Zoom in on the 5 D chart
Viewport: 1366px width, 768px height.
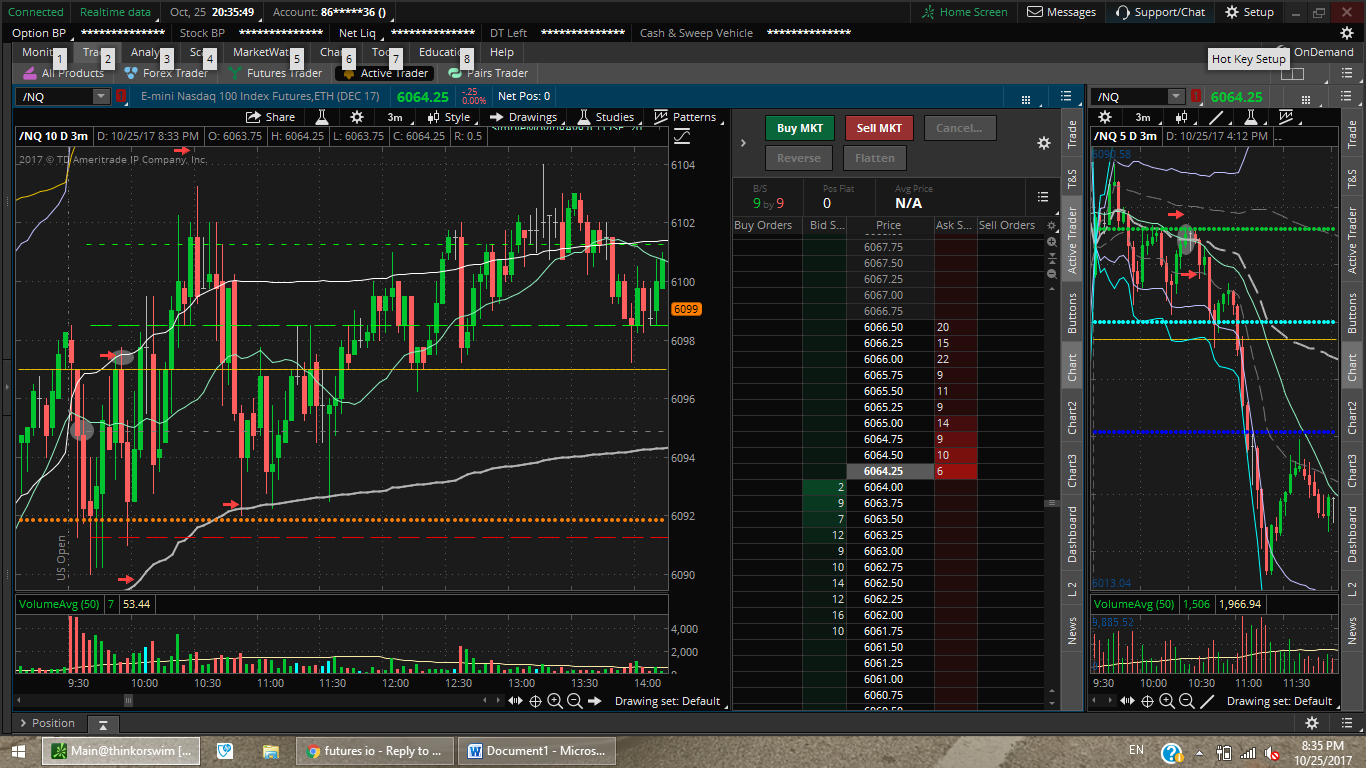(x=1167, y=701)
